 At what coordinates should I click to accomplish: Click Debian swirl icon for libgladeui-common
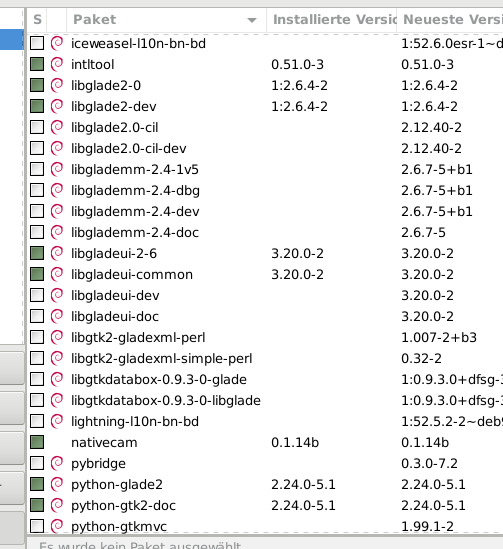[57, 274]
